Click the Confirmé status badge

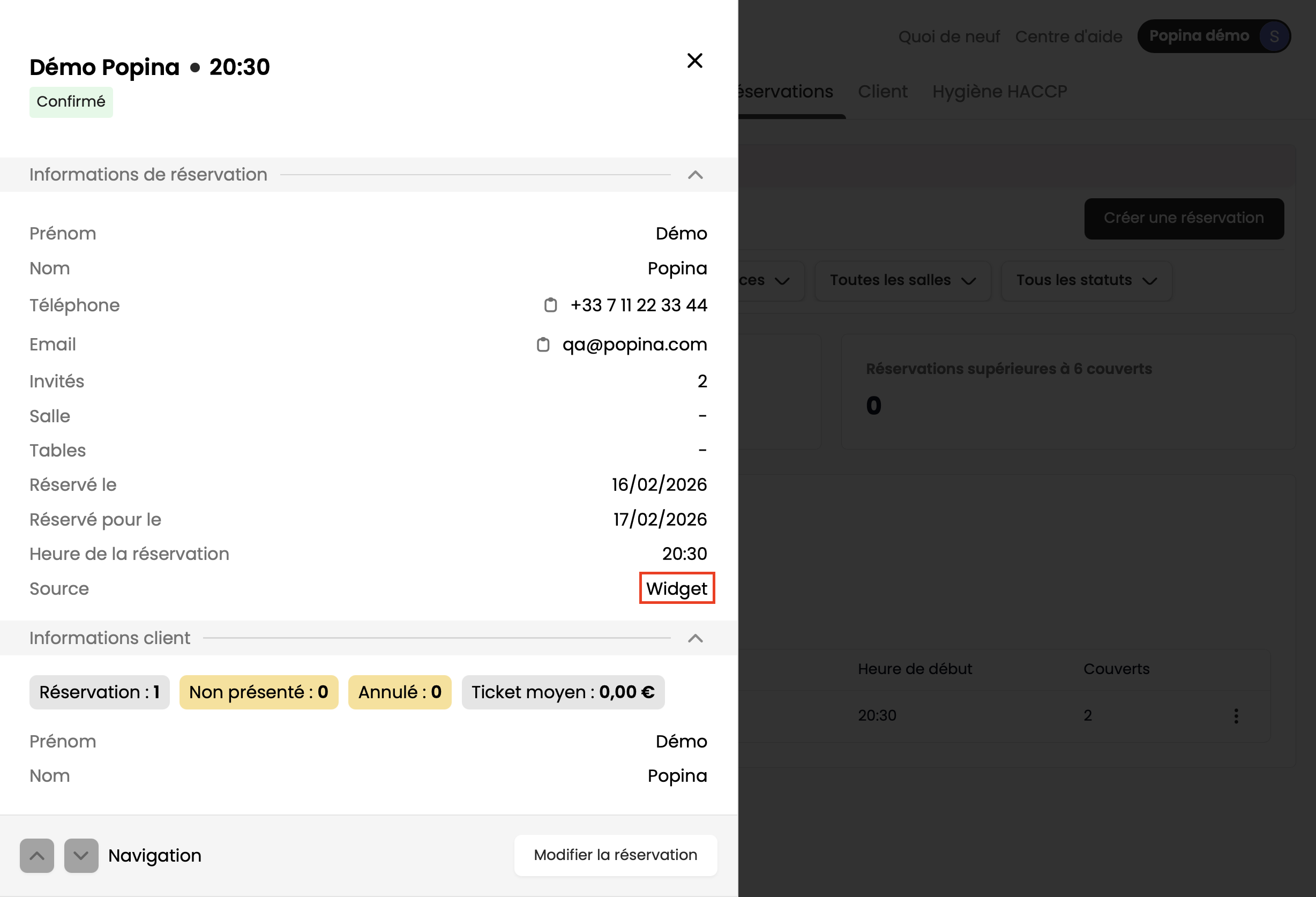point(71,102)
